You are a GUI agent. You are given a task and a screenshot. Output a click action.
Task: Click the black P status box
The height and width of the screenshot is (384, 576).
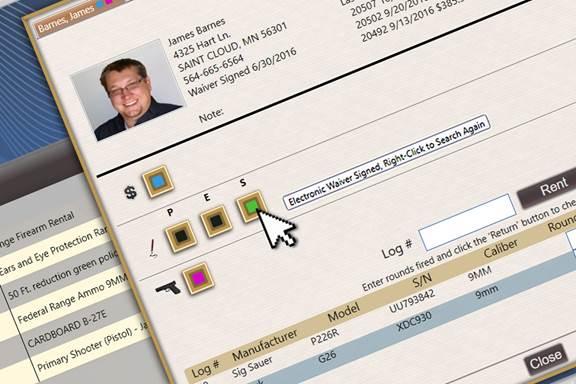[180, 236]
